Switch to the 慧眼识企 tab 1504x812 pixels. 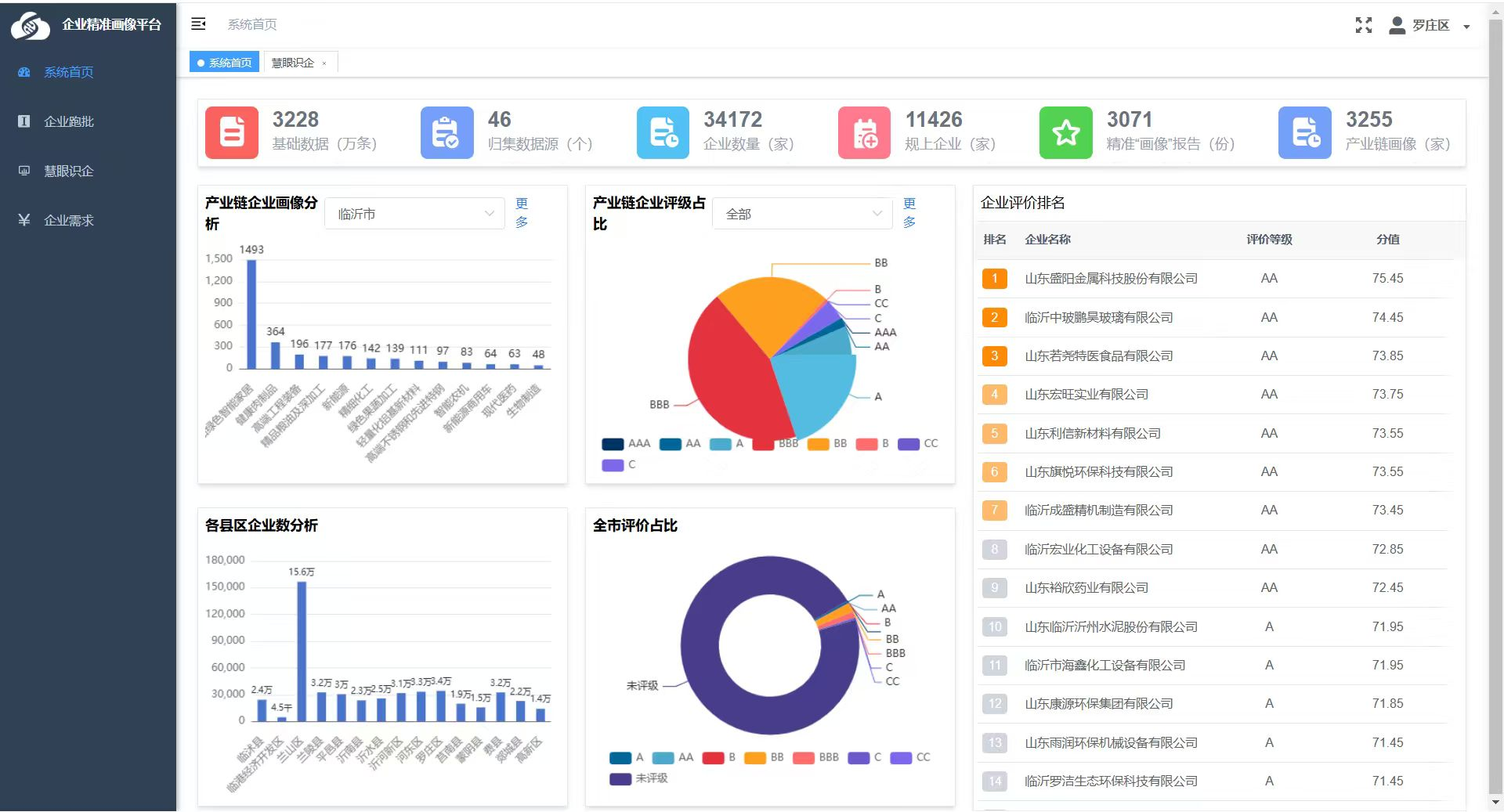[x=293, y=63]
